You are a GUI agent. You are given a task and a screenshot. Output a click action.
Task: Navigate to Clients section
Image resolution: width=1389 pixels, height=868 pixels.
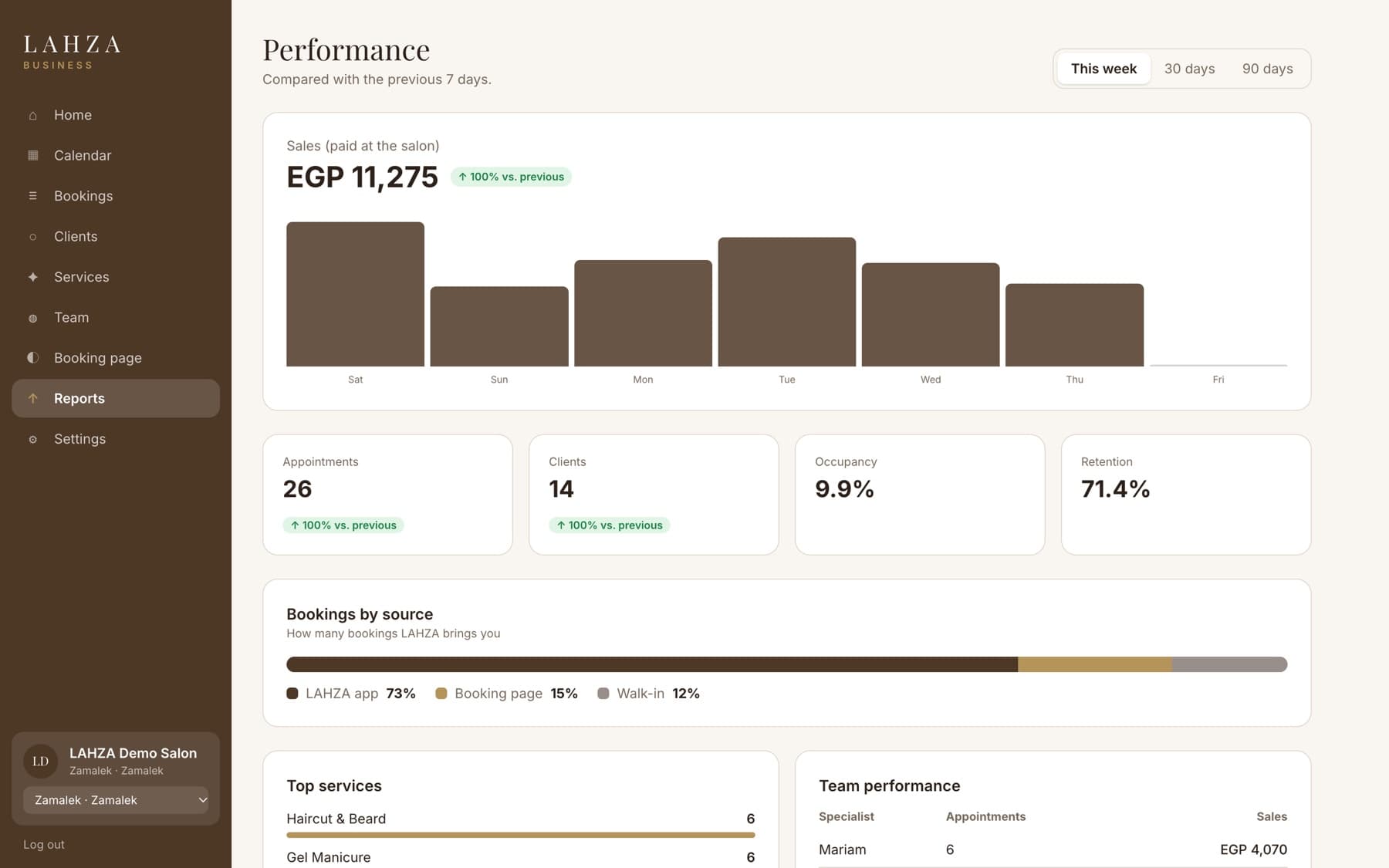pos(116,236)
